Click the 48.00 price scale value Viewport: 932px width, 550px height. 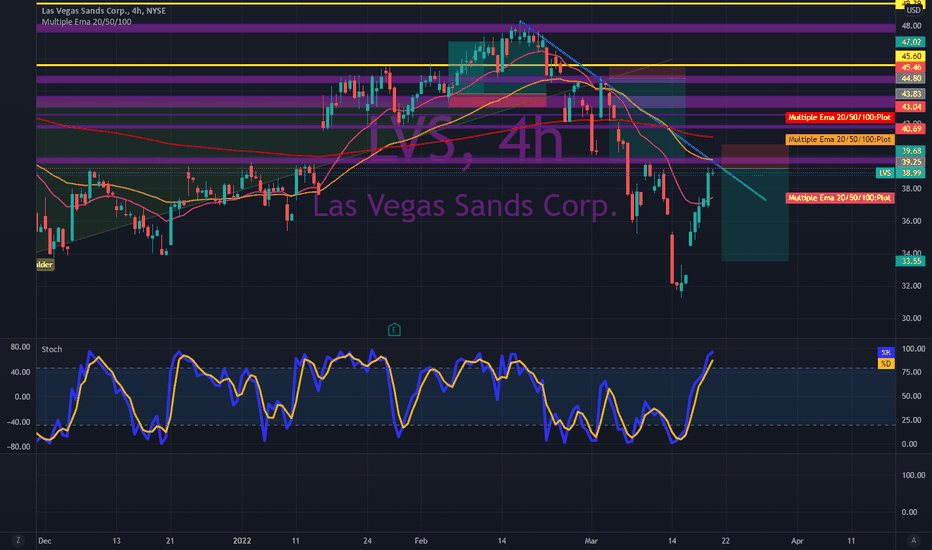tap(911, 26)
